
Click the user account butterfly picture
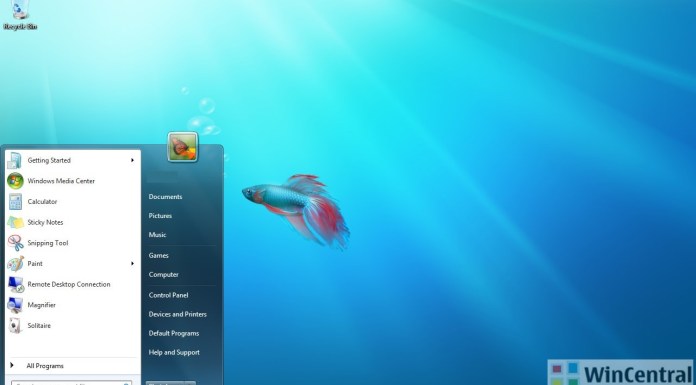(x=183, y=147)
